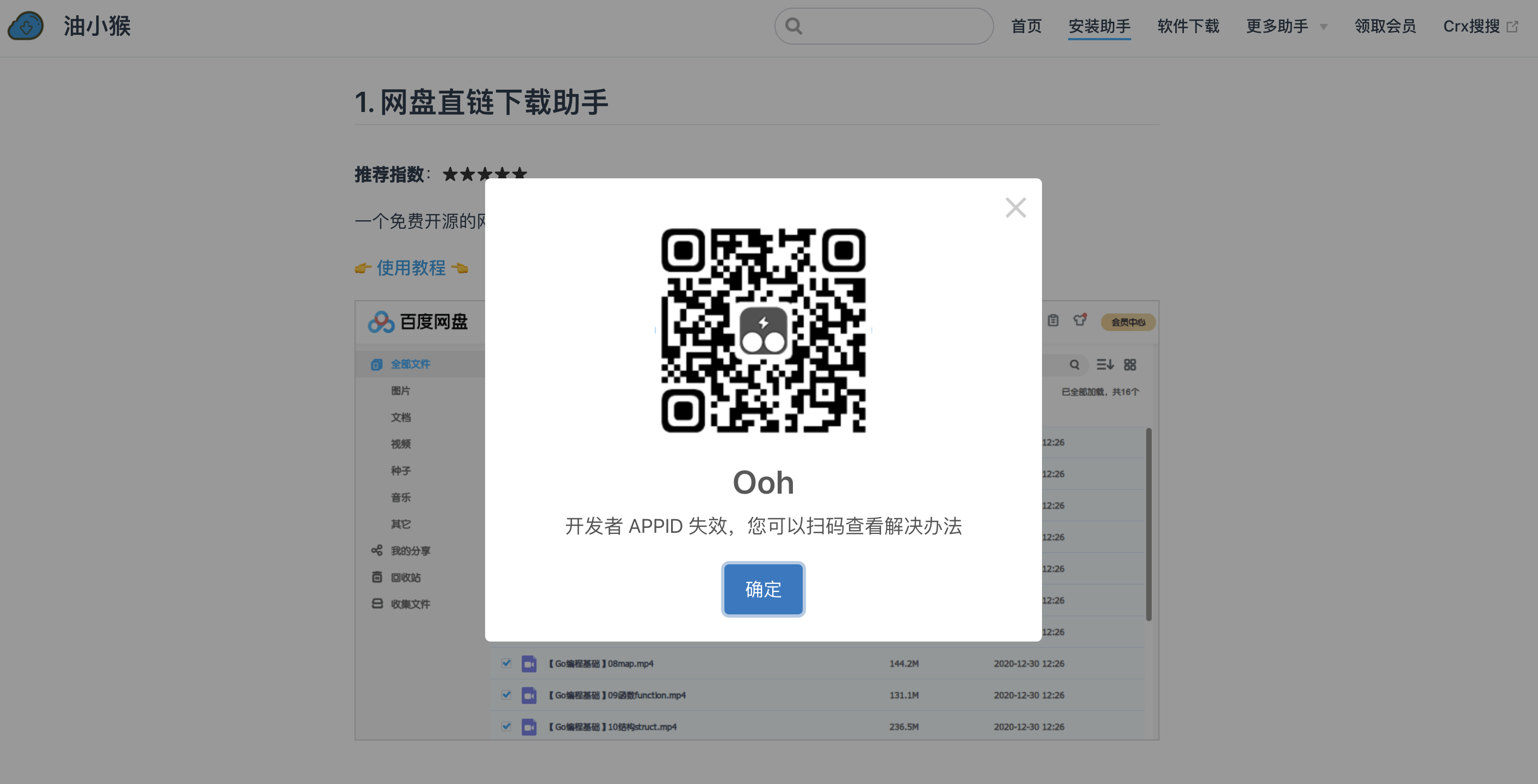The image size is (1538, 784).
Task: Open the list sort icon
Action: (1105, 365)
